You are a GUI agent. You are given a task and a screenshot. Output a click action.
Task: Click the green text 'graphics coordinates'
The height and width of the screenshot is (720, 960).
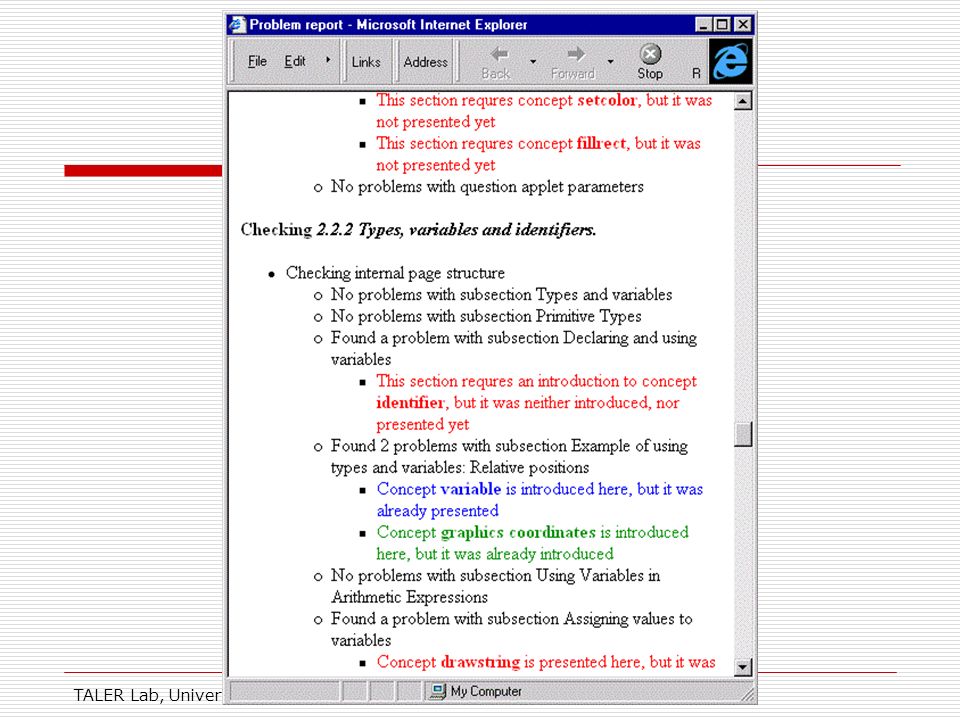click(x=518, y=533)
